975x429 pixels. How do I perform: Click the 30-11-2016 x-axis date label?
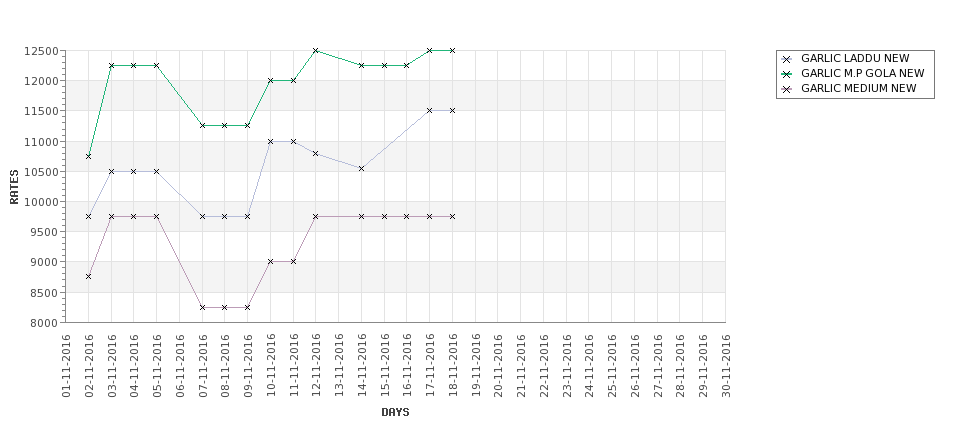[726, 366]
